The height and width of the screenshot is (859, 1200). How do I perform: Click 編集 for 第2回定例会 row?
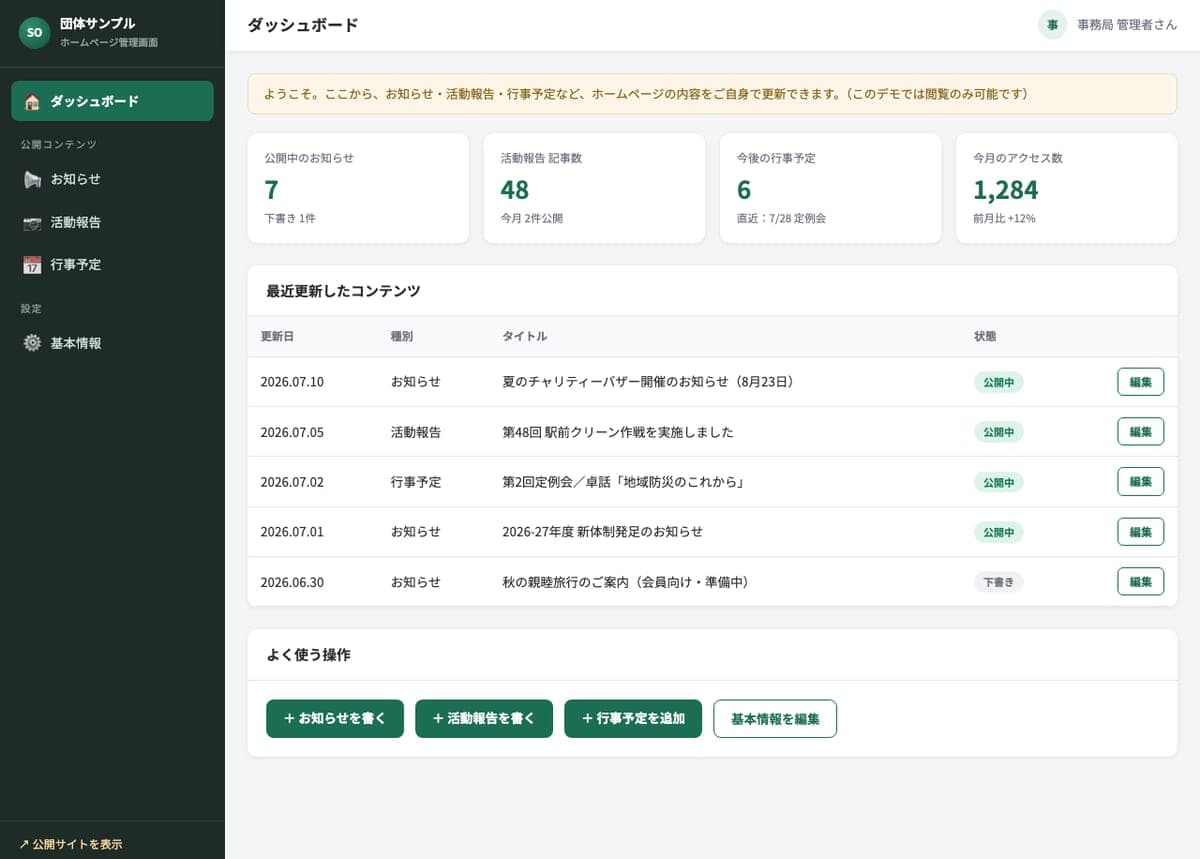[x=1140, y=481]
